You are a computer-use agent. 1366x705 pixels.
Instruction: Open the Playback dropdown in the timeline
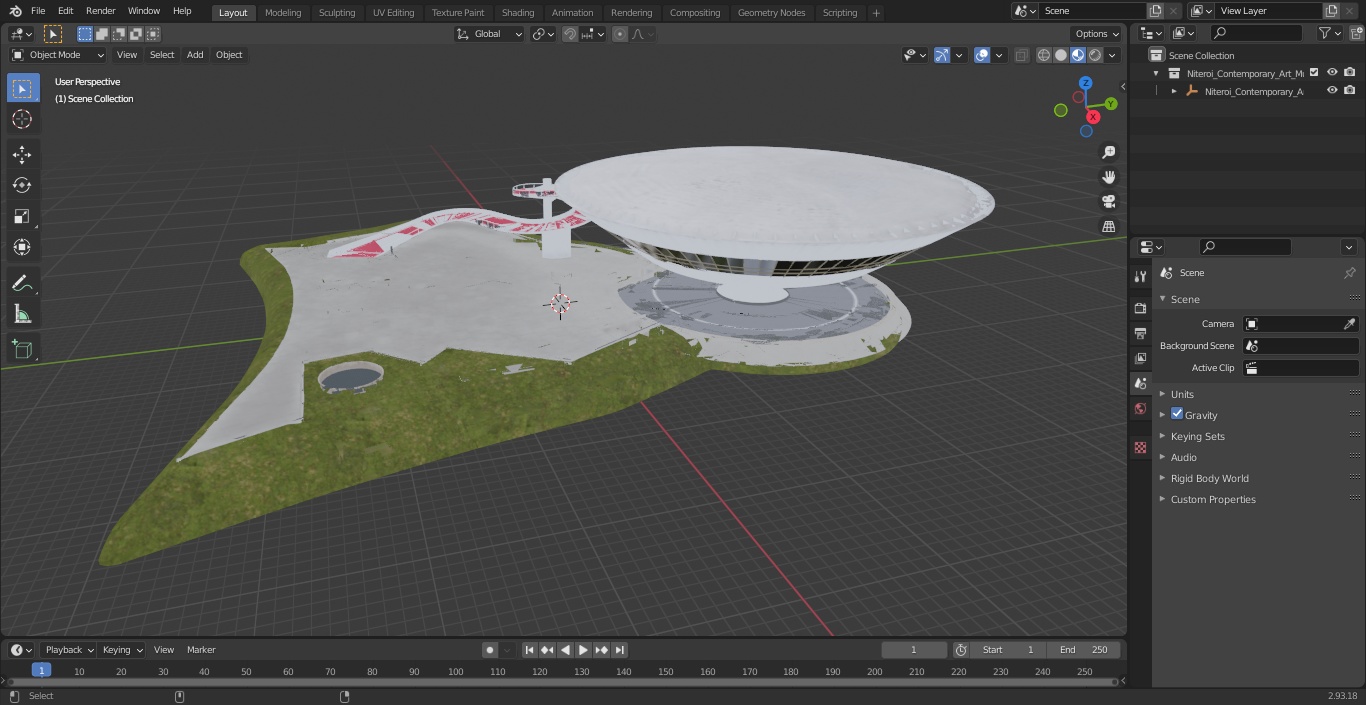point(68,650)
